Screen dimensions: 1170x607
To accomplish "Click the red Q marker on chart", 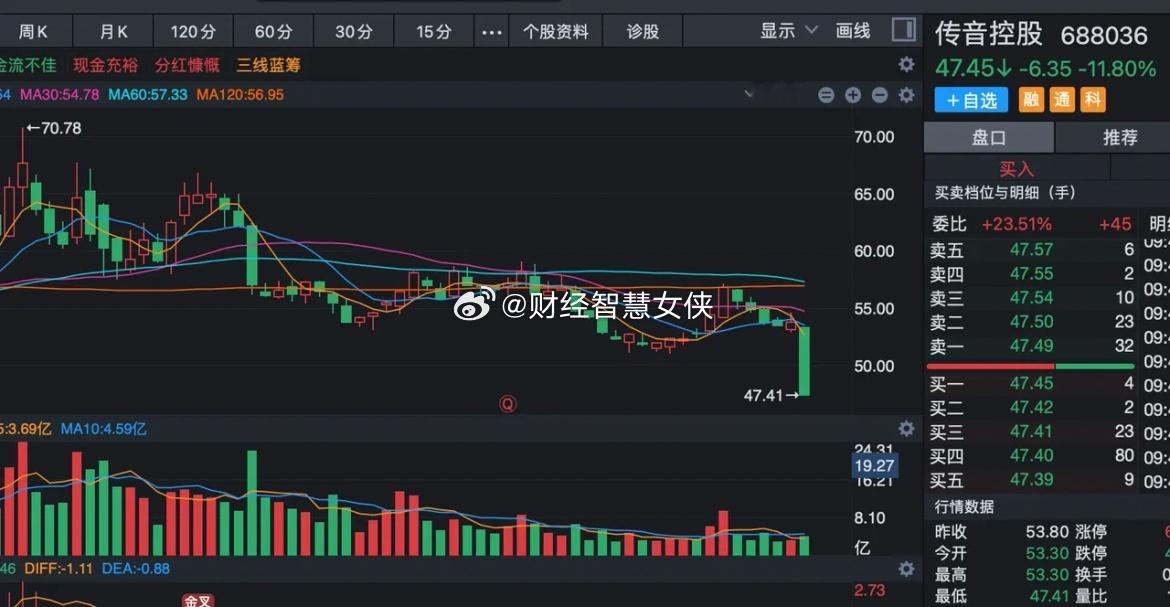I will pos(507,404).
